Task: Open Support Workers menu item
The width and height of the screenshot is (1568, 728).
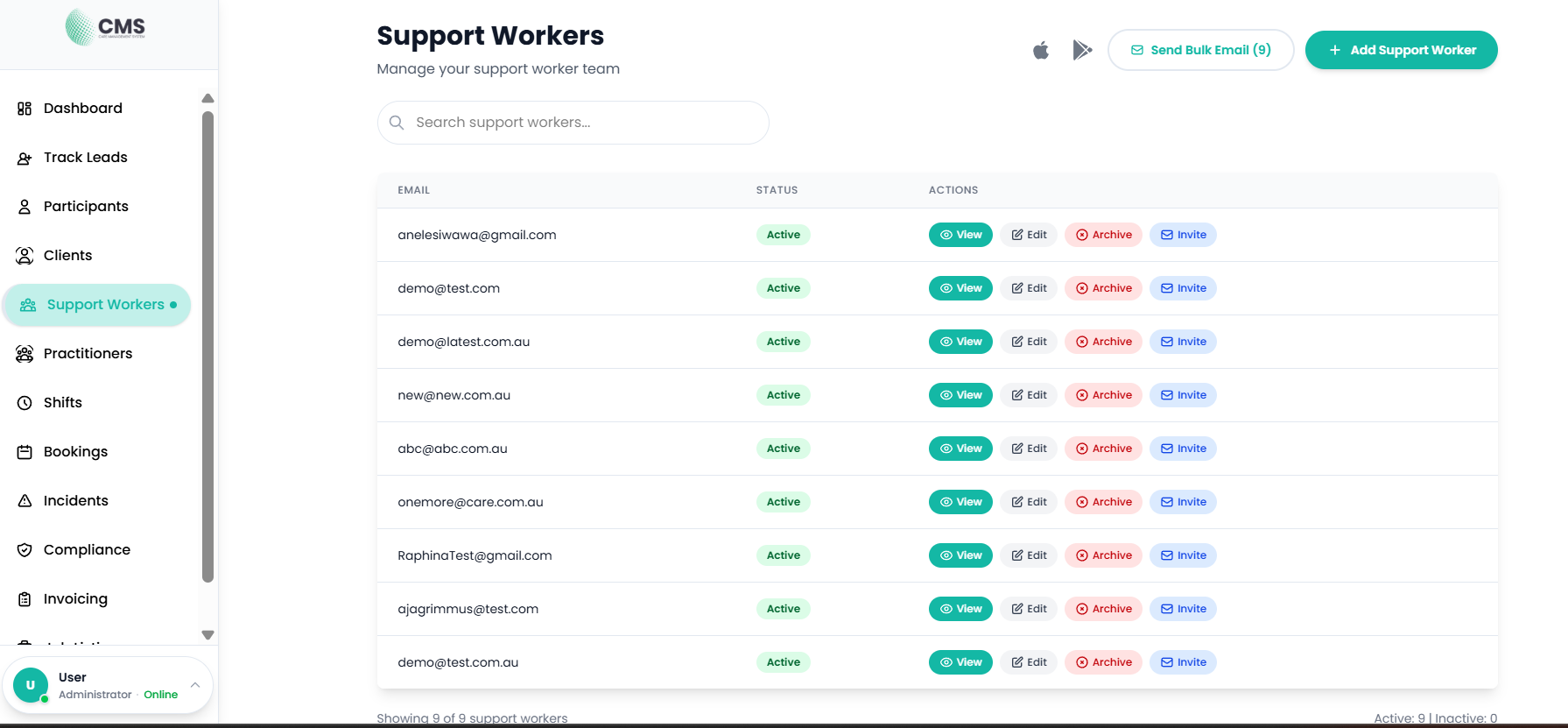Action: coord(96,305)
